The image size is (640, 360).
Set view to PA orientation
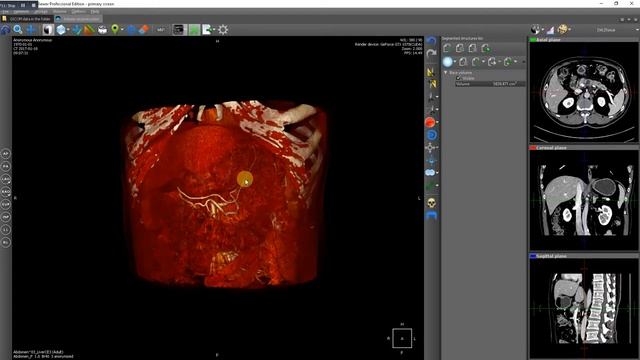tap(6, 167)
